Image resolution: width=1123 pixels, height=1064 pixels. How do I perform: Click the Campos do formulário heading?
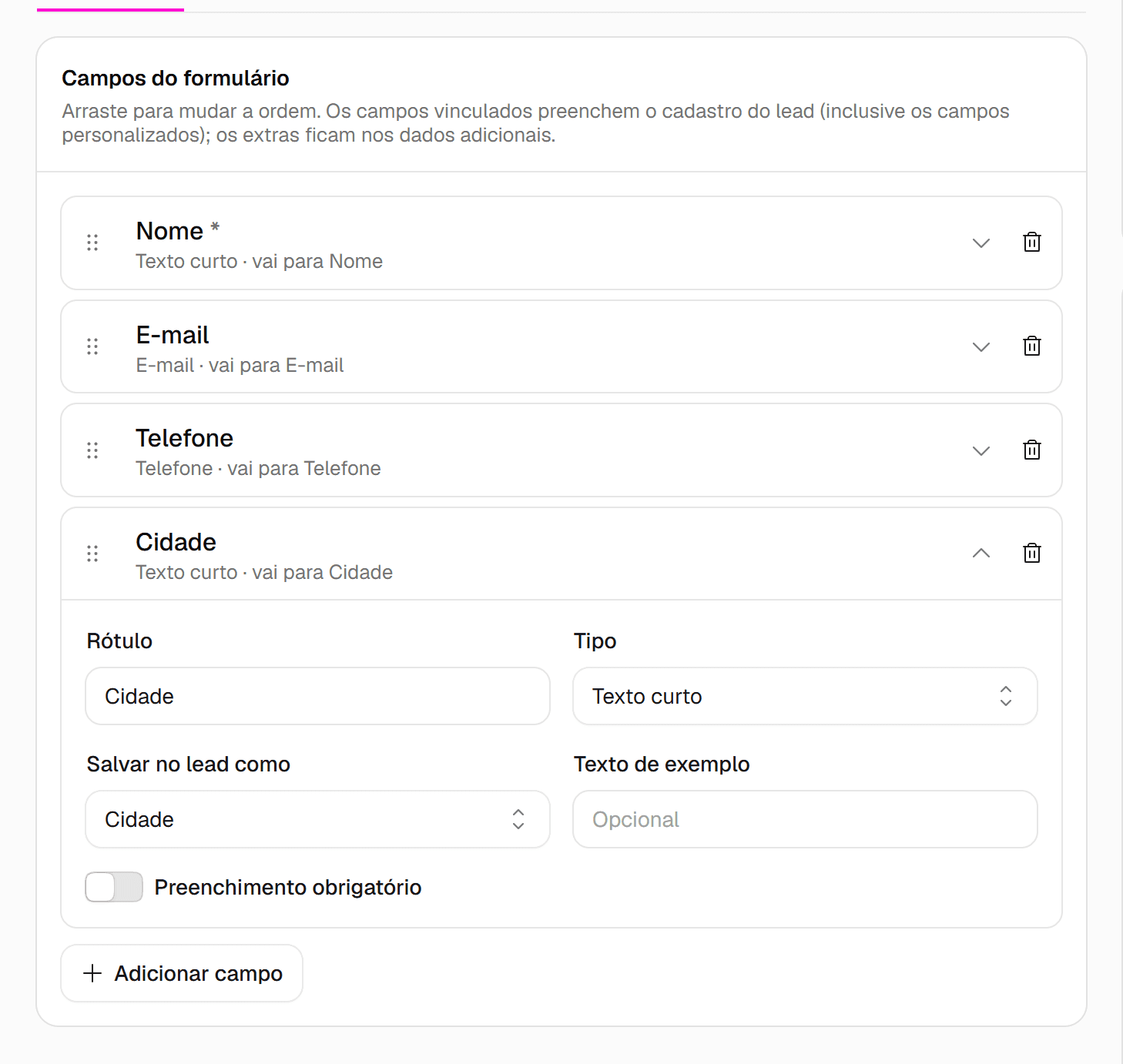tap(176, 79)
